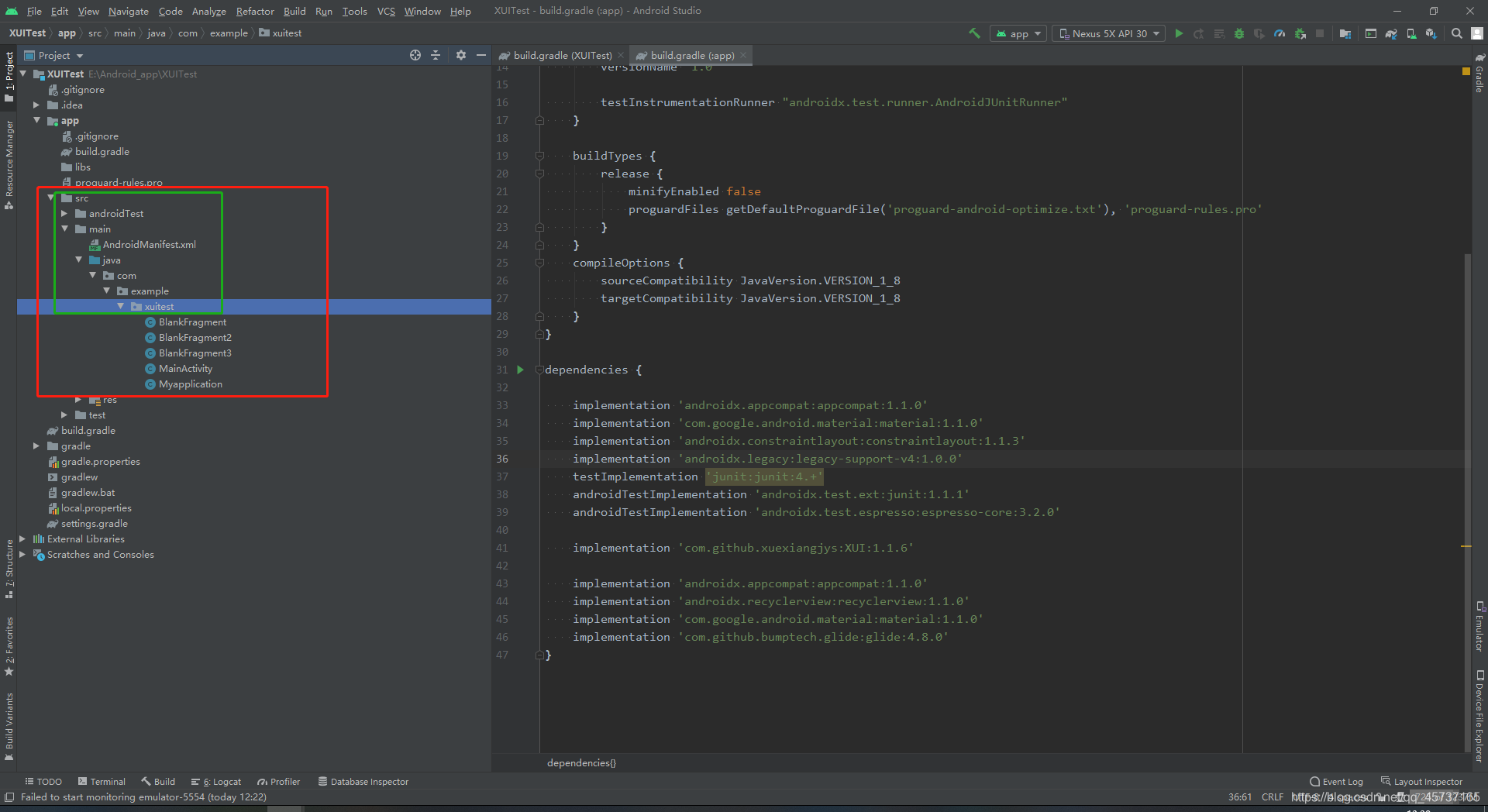Click yellow inspection indicator atop editor stripe
Image resolution: width=1488 pixels, height=812 pixels.
[x=1466, y=71]
